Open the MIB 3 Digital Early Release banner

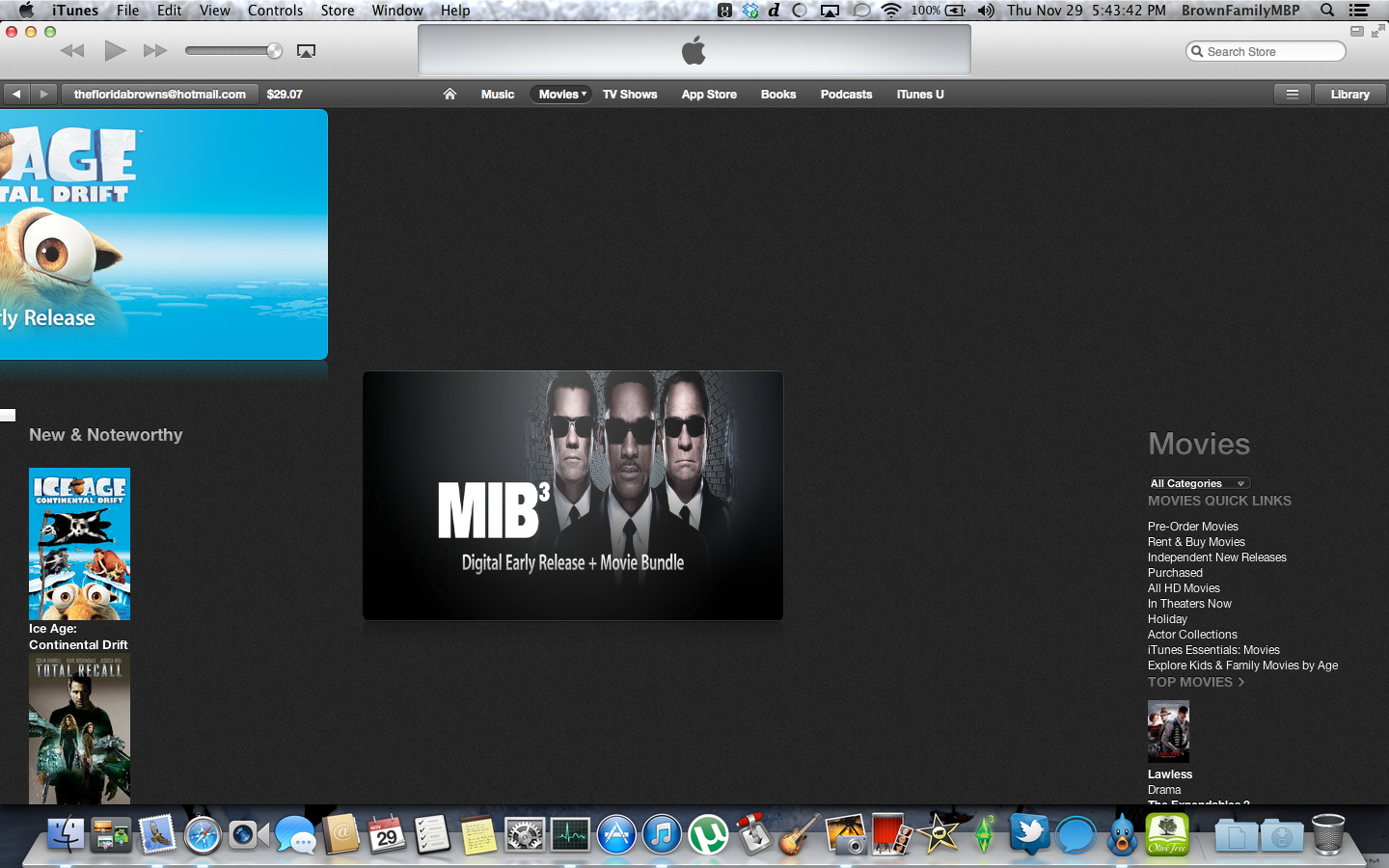pyautogui.click(x=573, y=496)
